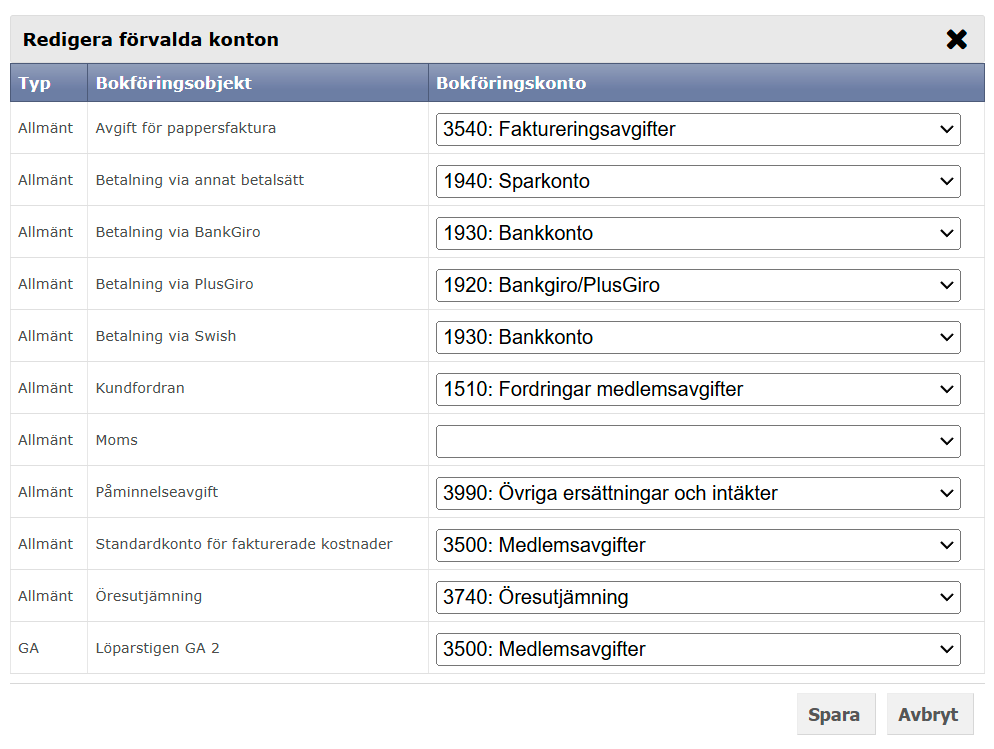Click the Spara button
The width and height of the screenshot is (994, 749).
pos(835,714)
